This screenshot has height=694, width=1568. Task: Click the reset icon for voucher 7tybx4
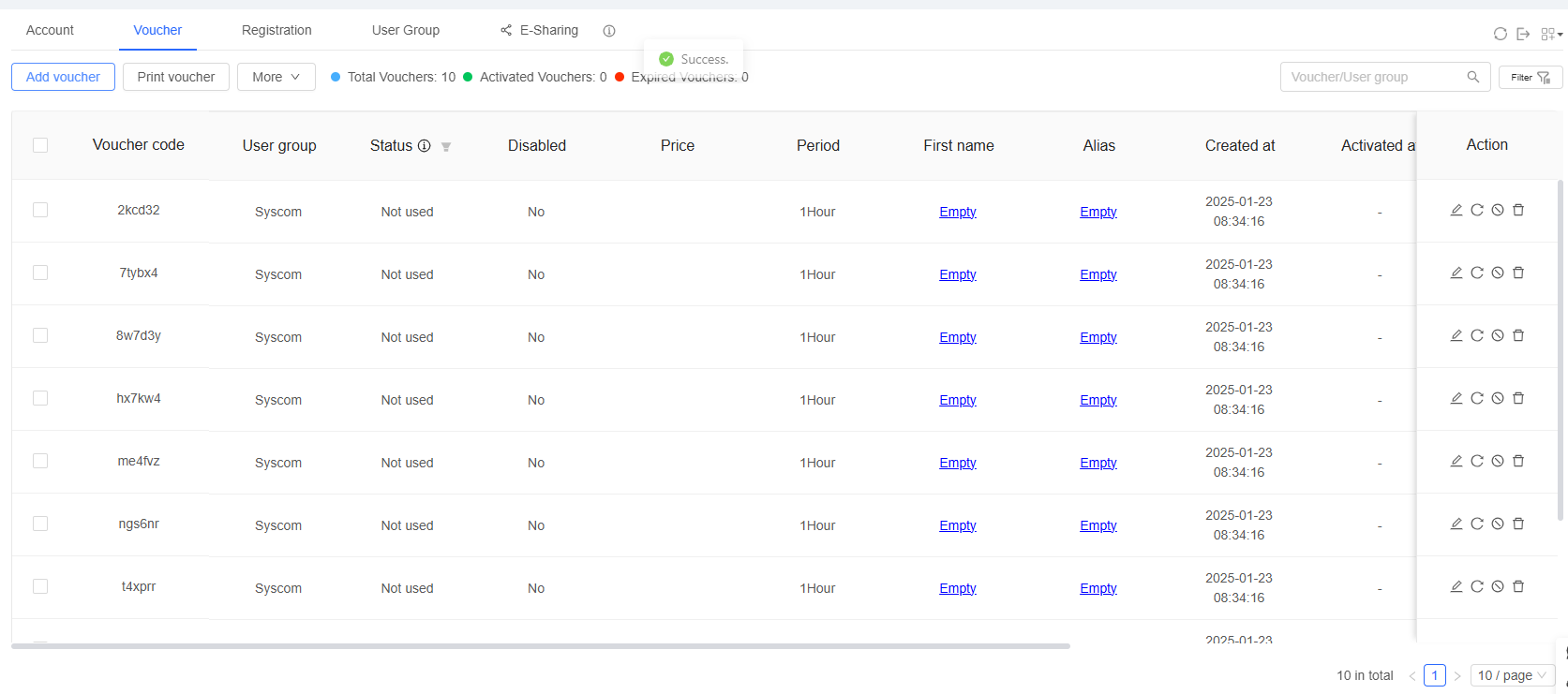[1476, 273]
